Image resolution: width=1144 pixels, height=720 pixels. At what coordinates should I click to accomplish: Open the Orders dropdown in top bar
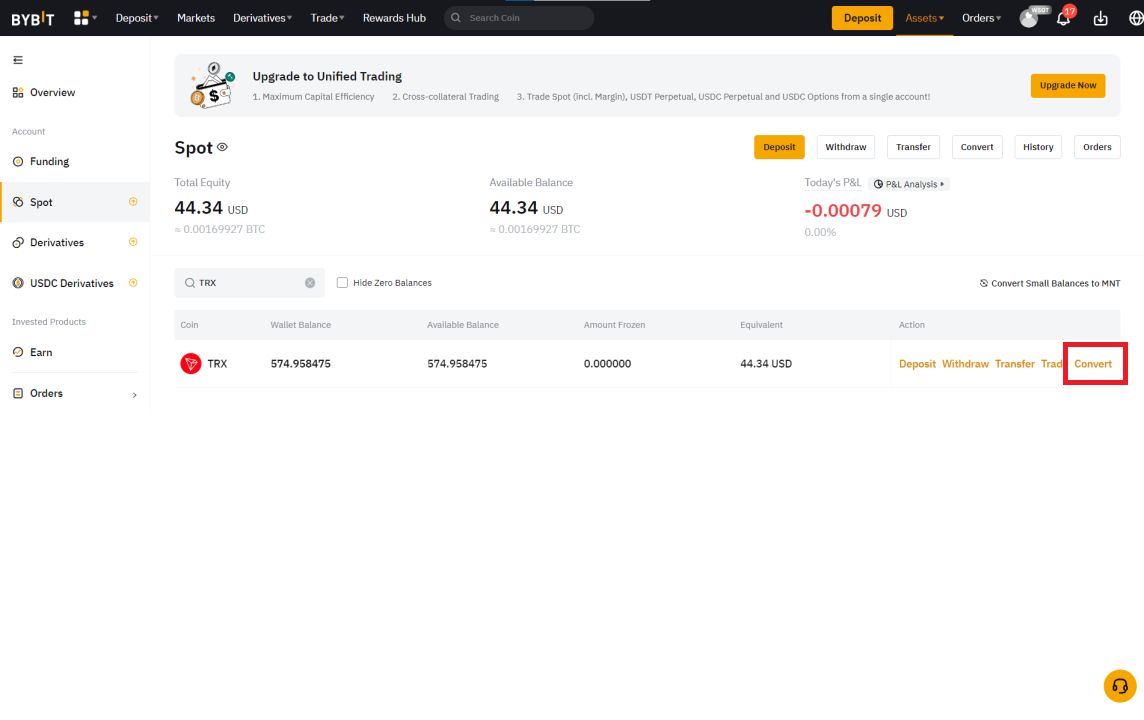click(x=981, y=18)
